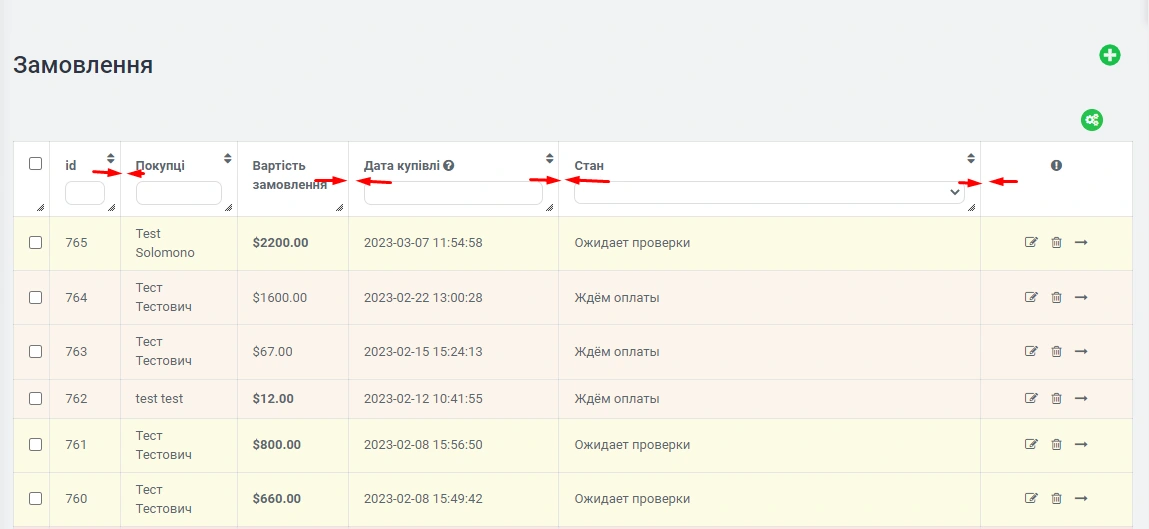This screenshot has height=529, width=1149.
Task: Focus the Покупці filter text field
Action: point(178,193)
